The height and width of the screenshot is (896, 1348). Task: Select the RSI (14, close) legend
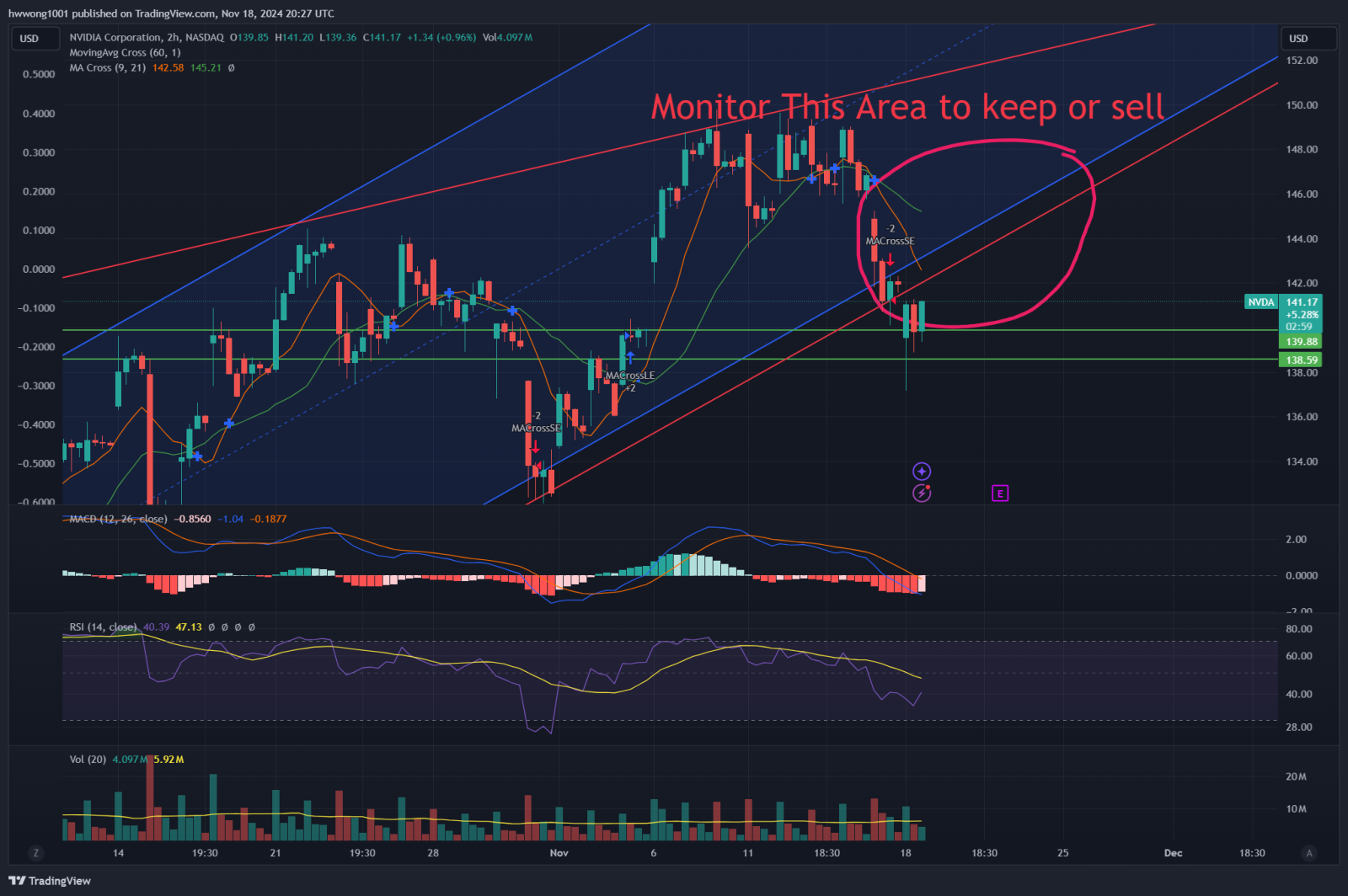[x=103, y=627]
